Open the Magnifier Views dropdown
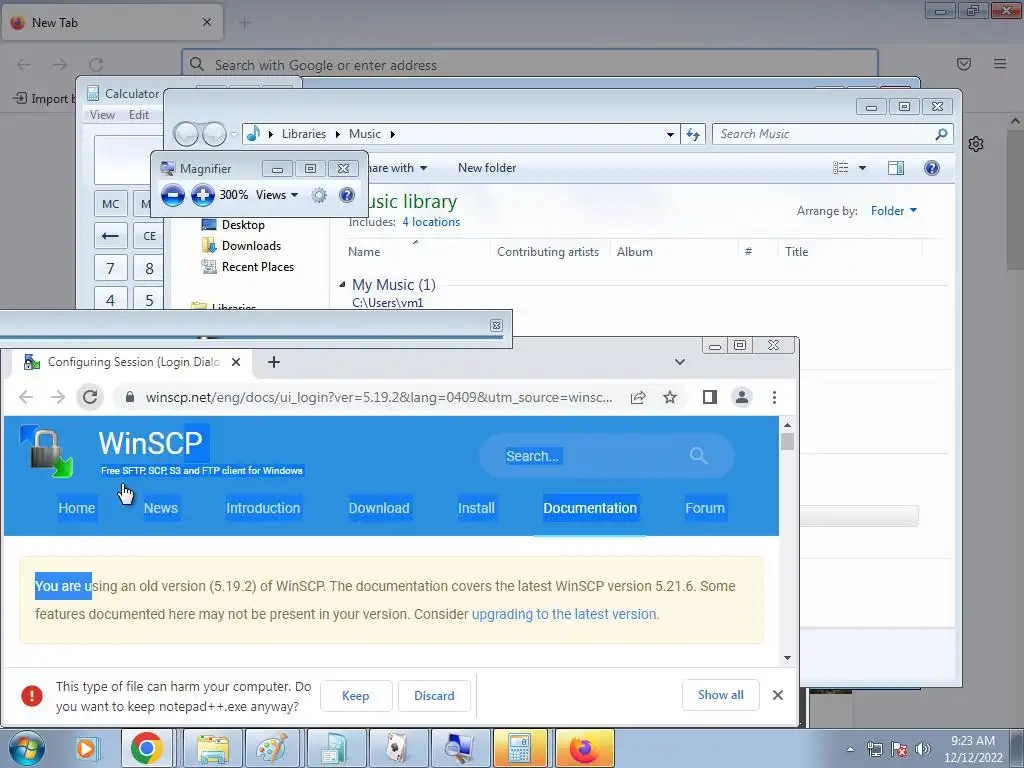This screenshot has width=1024, height=768. point(277,195)
